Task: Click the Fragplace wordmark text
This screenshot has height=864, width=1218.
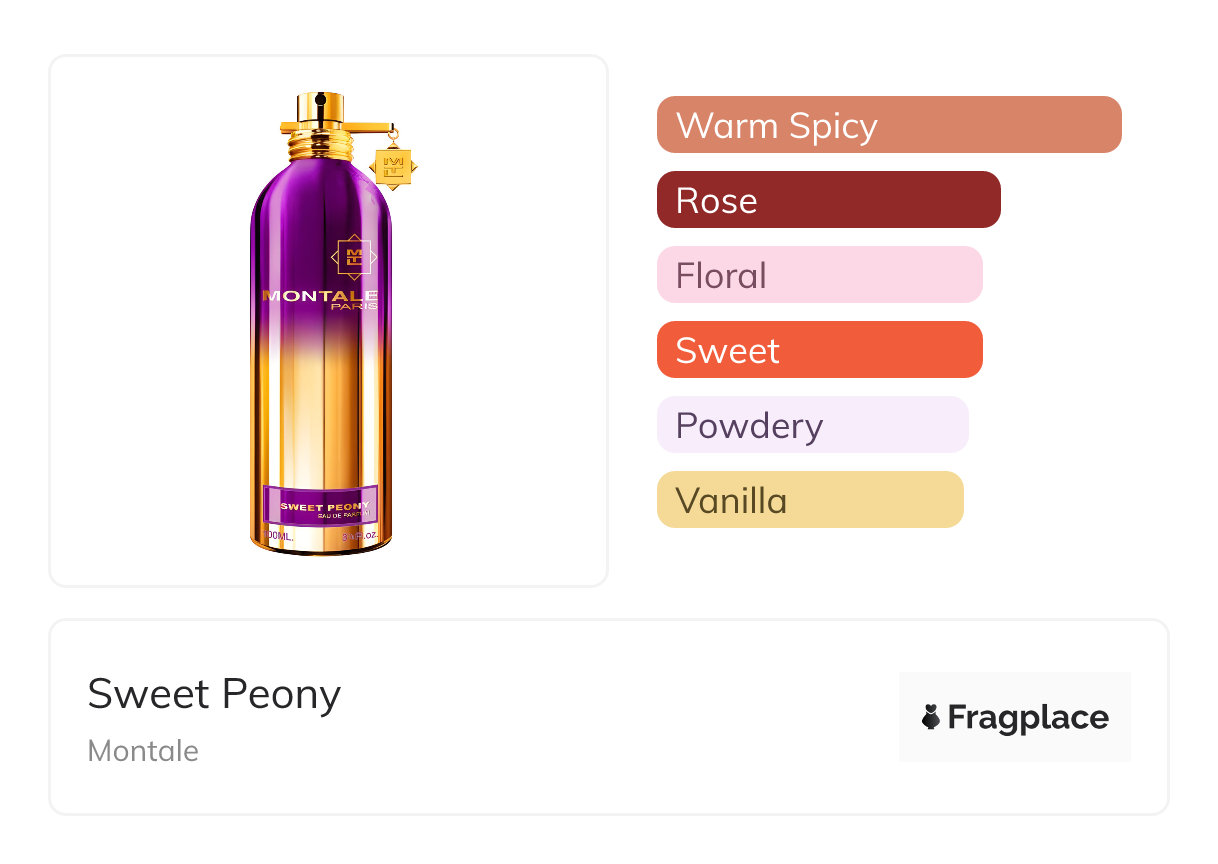Action: tap(1028, 717)
